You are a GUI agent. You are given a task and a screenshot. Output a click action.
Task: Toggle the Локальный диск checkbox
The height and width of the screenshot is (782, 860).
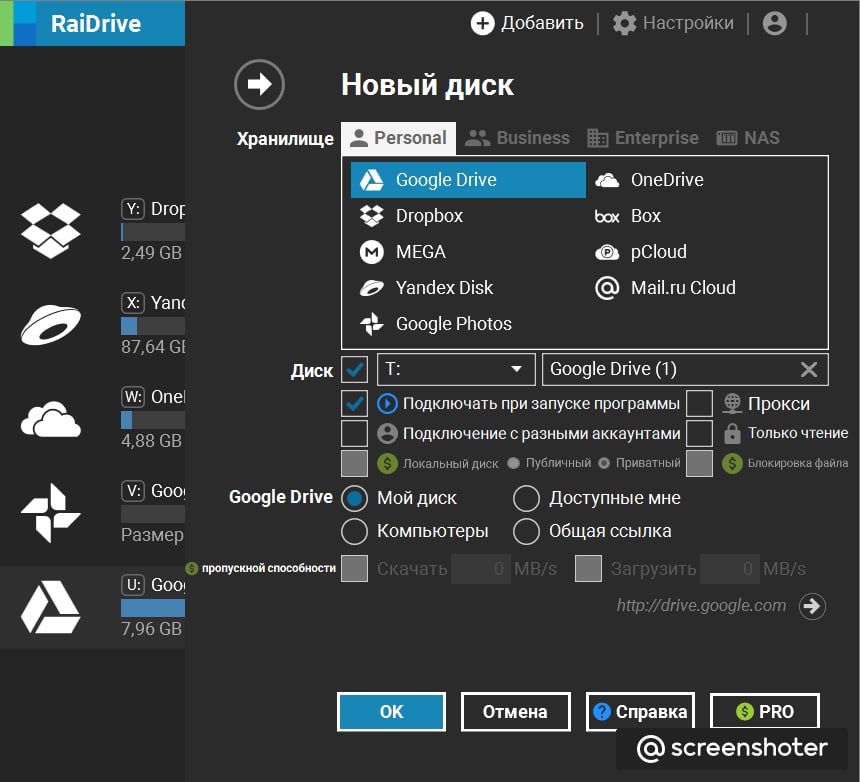pos(354,463)
